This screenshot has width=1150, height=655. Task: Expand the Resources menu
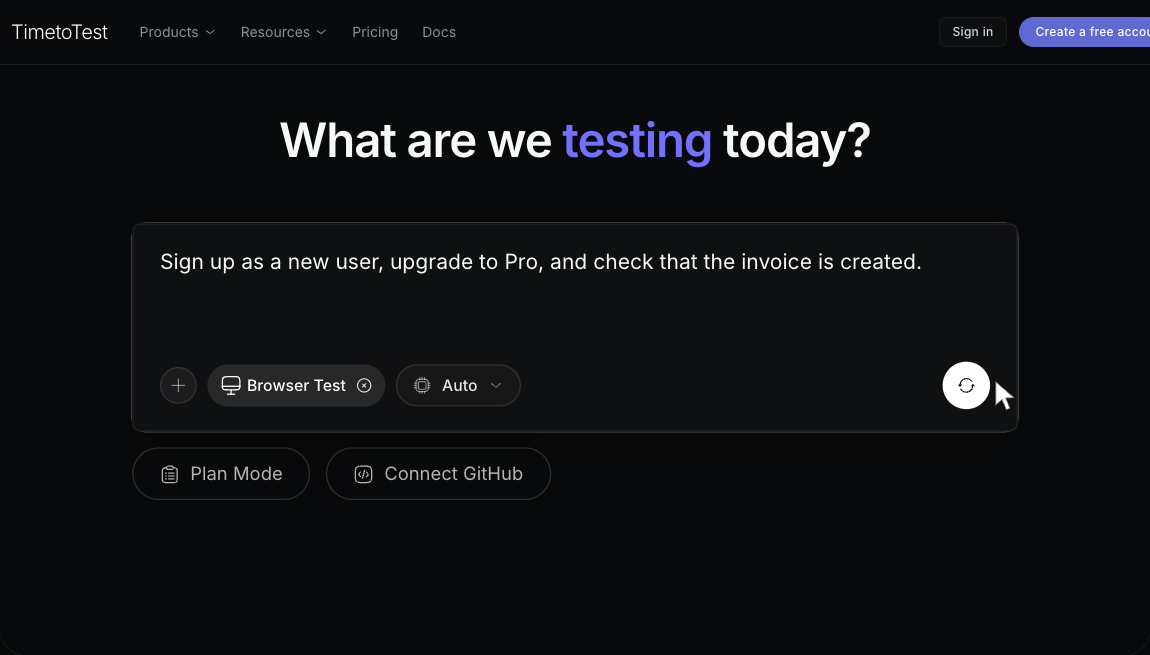(283, 32)
